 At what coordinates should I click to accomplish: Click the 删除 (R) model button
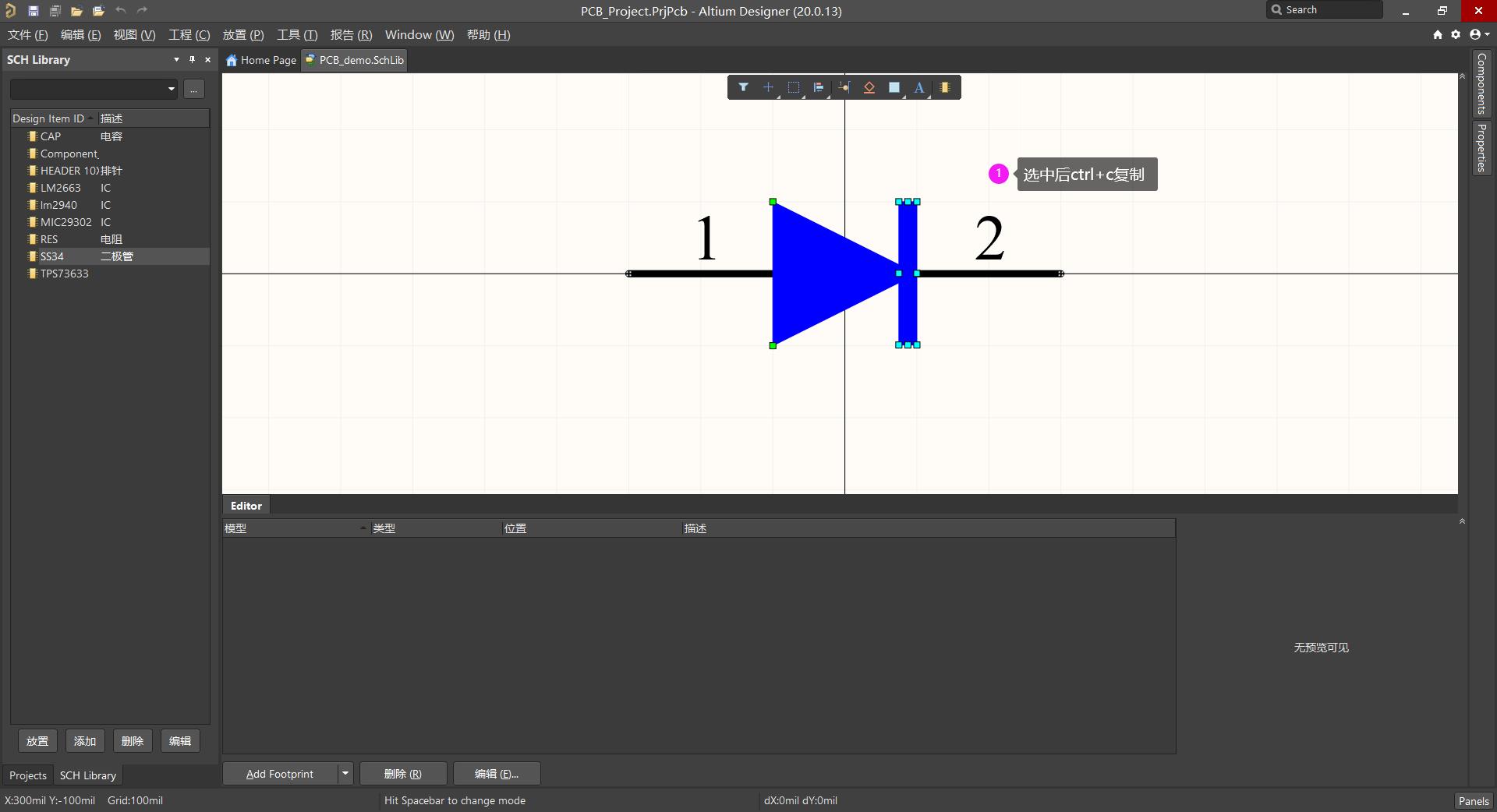(403, 774)
